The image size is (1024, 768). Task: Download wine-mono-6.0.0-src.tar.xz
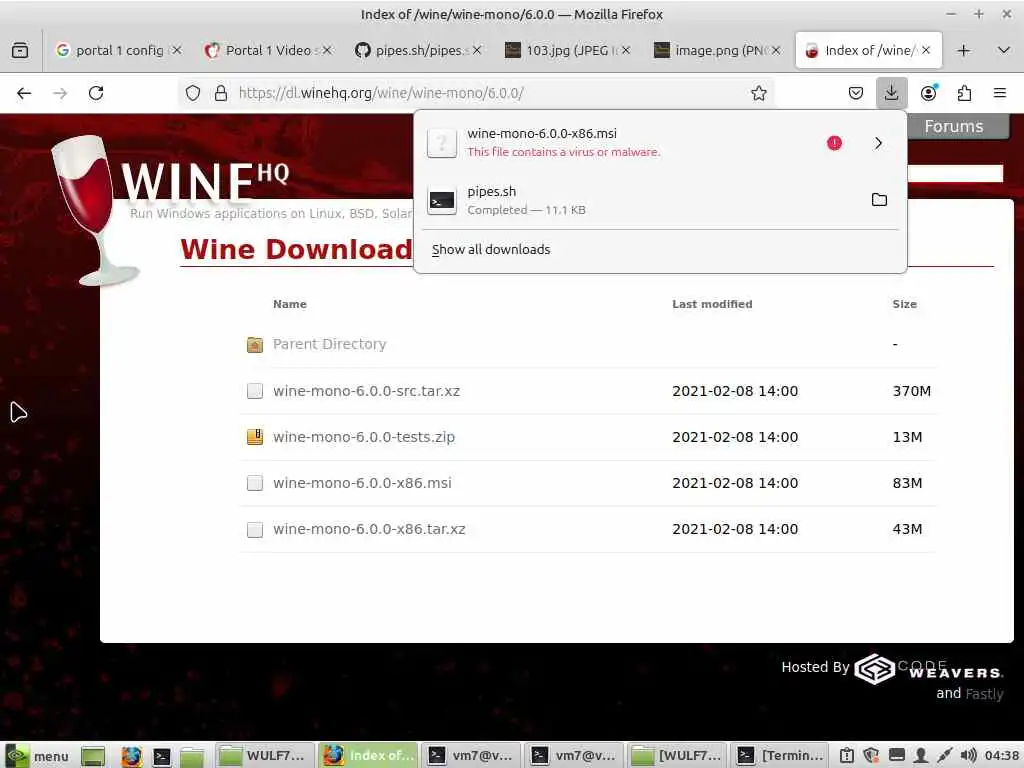[366, 391]
